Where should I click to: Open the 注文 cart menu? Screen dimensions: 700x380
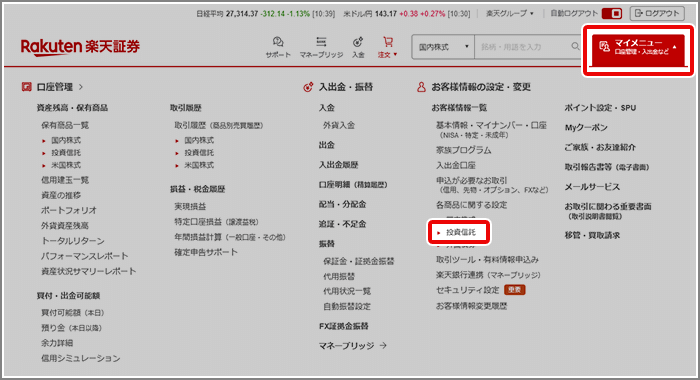pyautogui.click(x=388, y=47)
